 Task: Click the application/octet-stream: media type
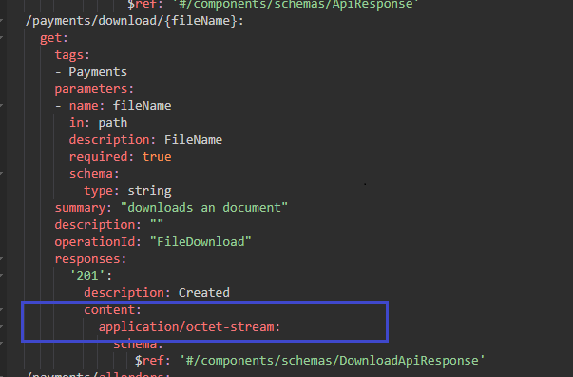tap(189, 327)
